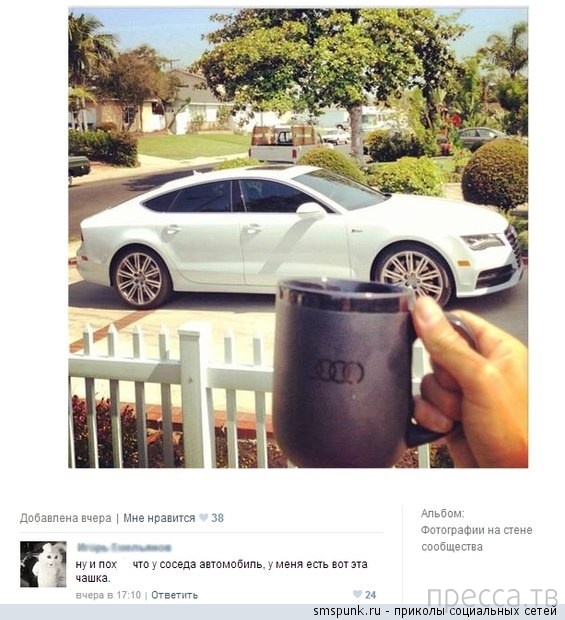Click the comment like count 24
This screenshot has width=565, height=620.
370,595
